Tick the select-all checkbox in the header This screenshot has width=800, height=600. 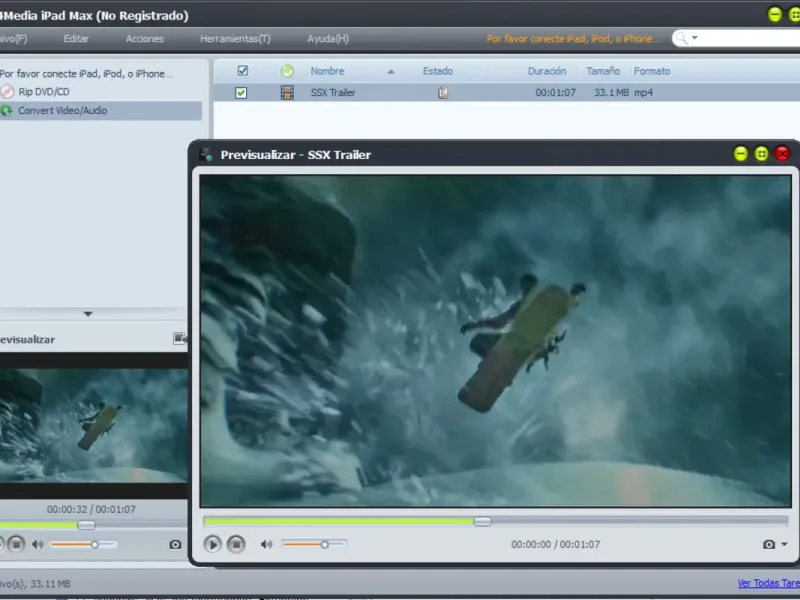[x=243, y=71]
